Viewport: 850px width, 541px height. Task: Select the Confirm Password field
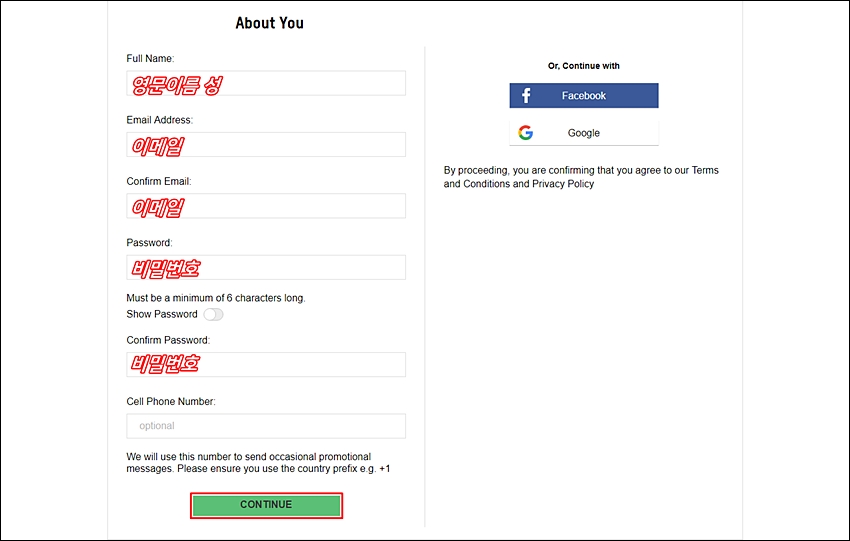266,364
